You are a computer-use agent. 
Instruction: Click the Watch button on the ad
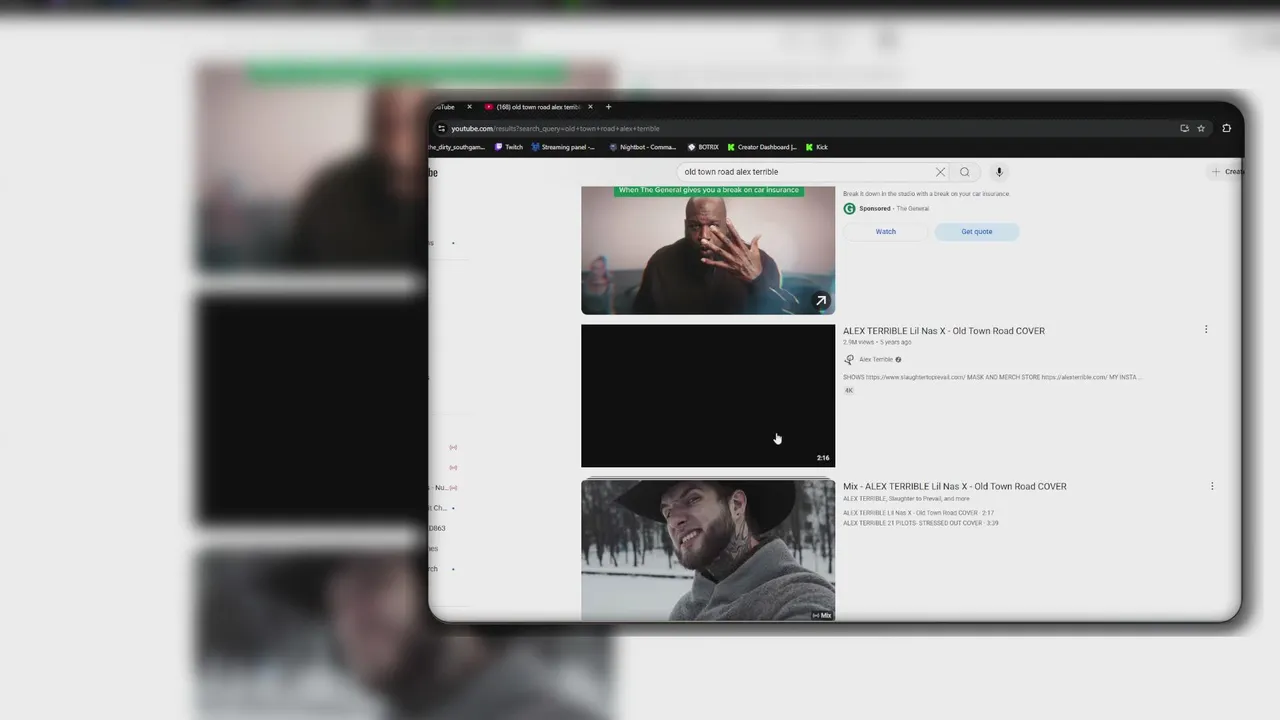coord(886,231)
